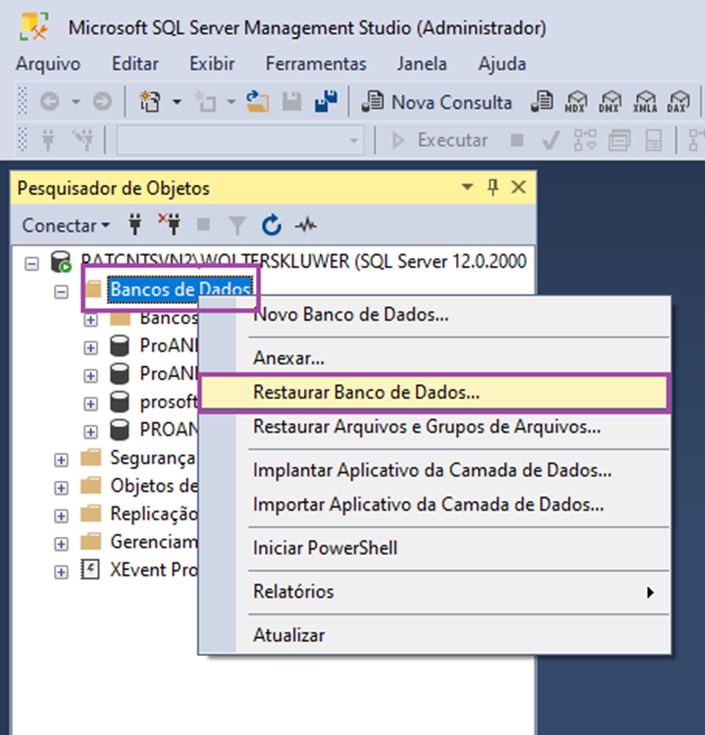Expand the Objetos de folder node

coord(61,488)
